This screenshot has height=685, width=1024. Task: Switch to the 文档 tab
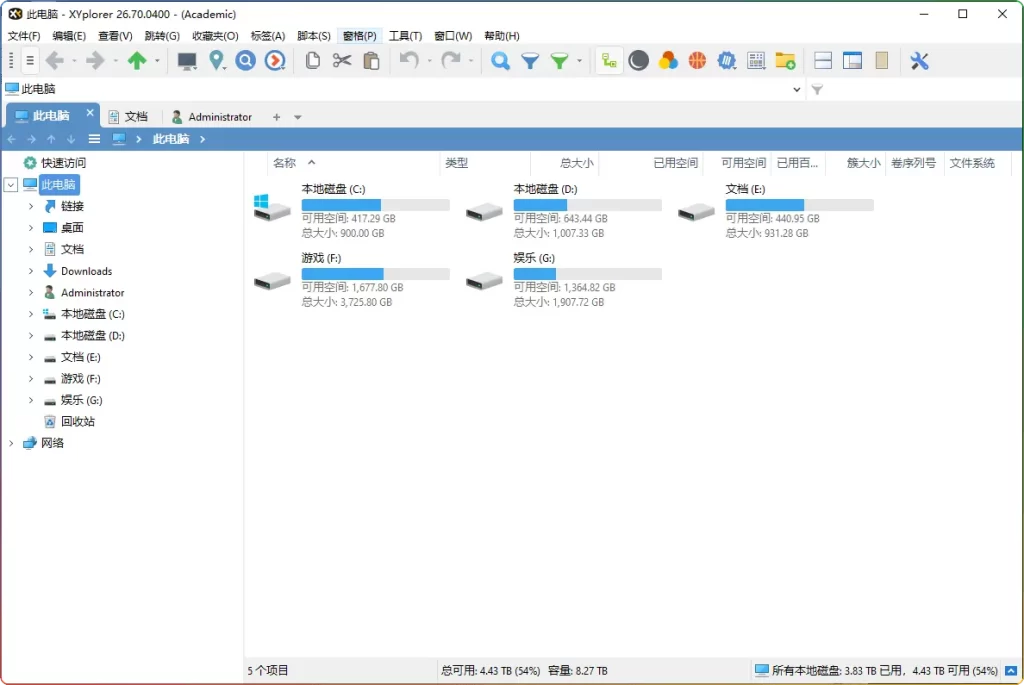point(128,117)
